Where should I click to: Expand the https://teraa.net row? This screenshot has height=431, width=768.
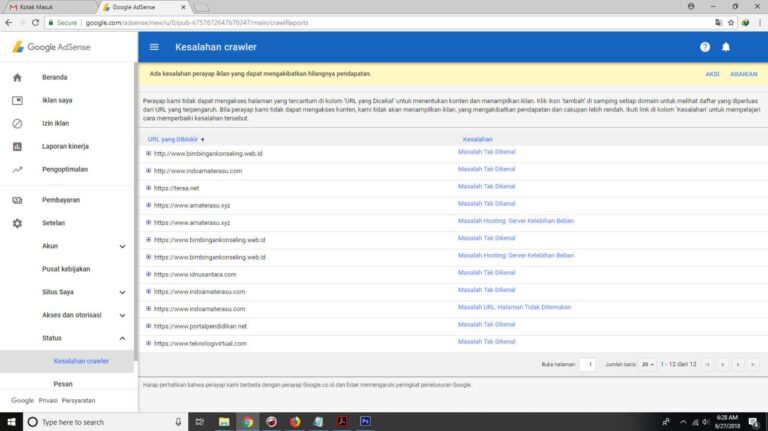[x=148, y=188]
